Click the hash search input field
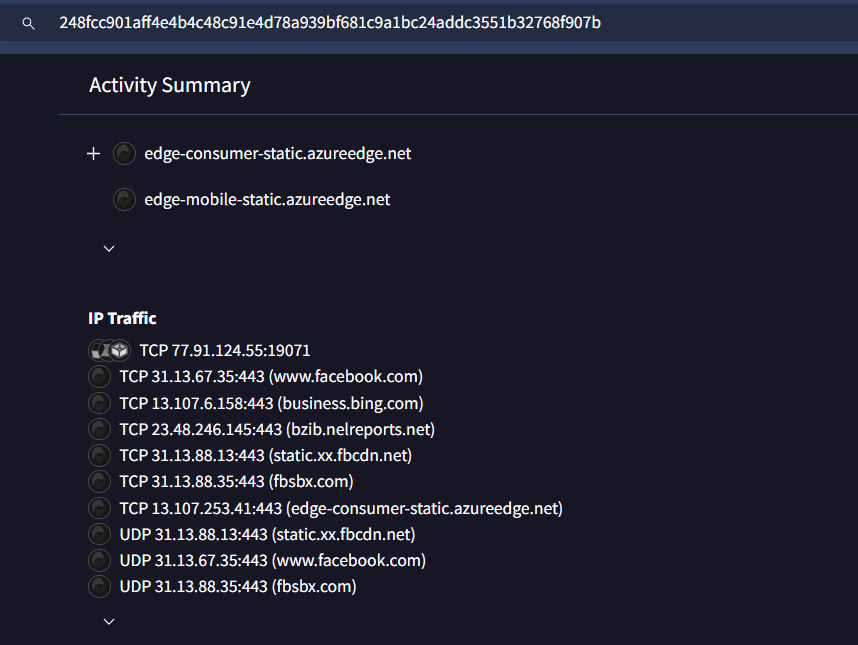This screenshot has height=645, width=858. pyautogui.click(x=400, y=23)
